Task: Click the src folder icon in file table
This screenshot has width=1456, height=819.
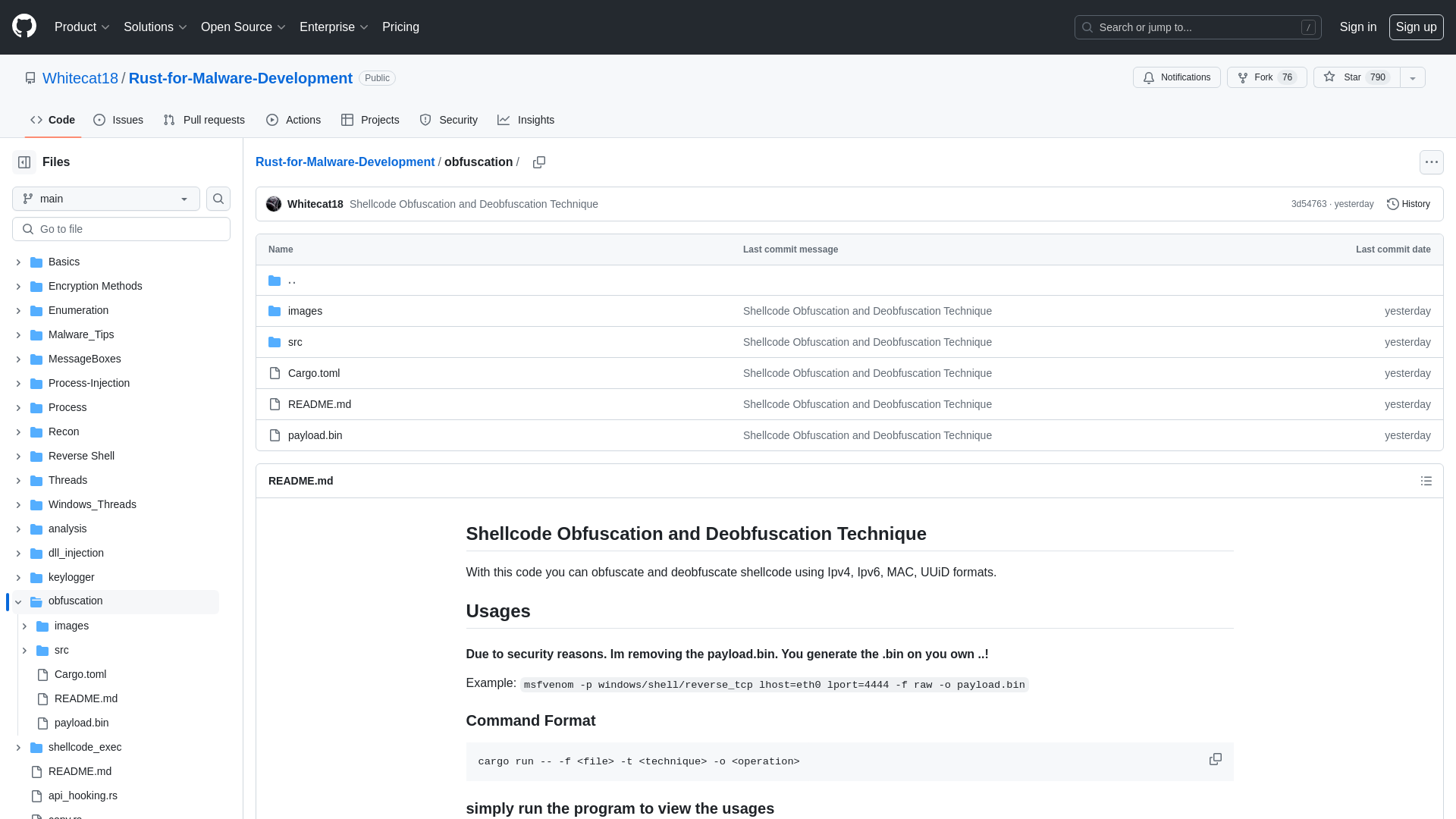Action: tap(275, 342)
